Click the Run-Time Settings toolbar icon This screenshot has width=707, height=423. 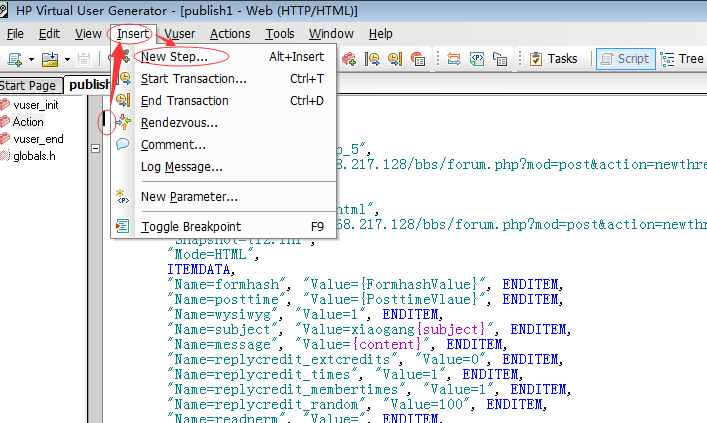point(500,59)
